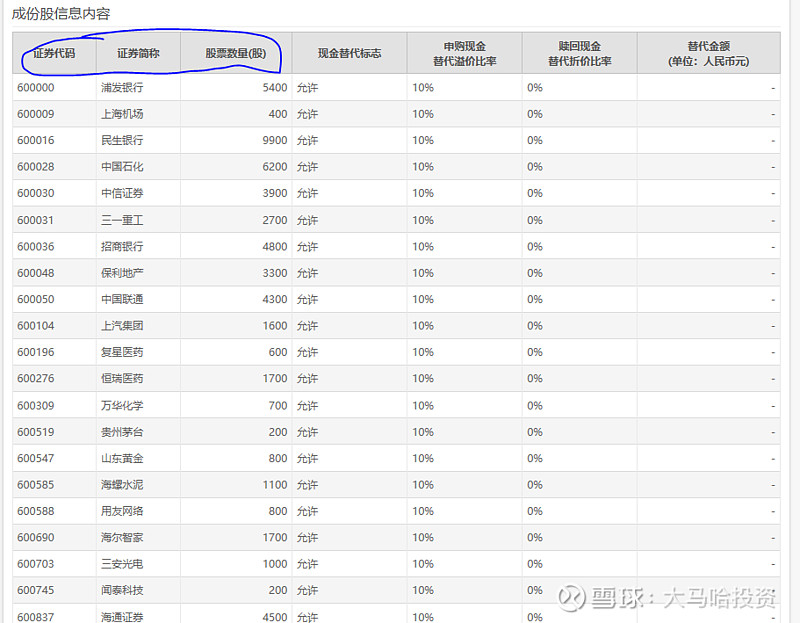This screenshot has height=623, width=800.
Task: Click quantity 4300 in 中国联通 row
Action: (x=275, y=300)
